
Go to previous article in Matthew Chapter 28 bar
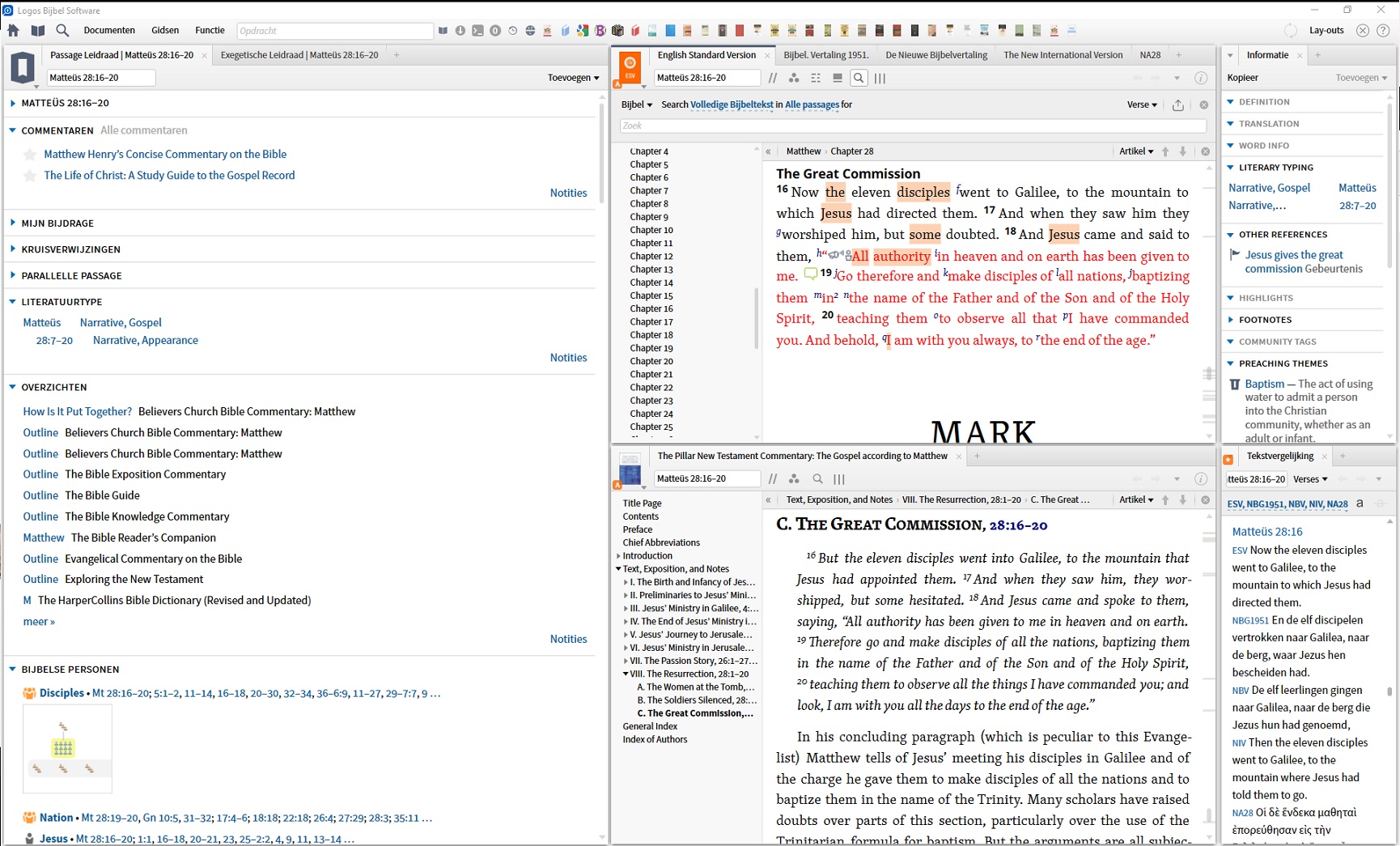point(1165,151)
